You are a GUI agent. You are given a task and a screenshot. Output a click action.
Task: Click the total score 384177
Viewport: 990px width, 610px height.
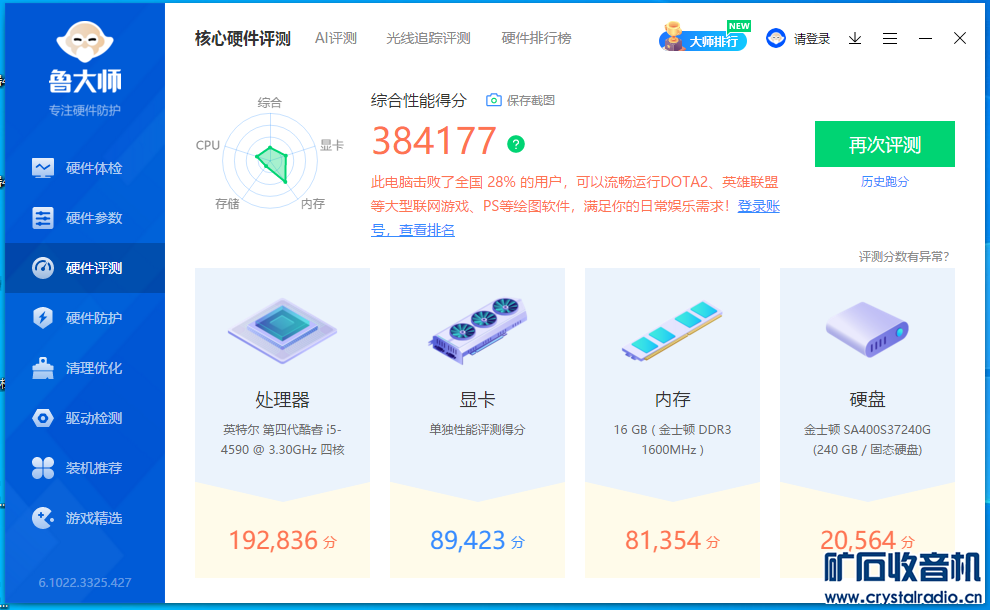point(434,141)
